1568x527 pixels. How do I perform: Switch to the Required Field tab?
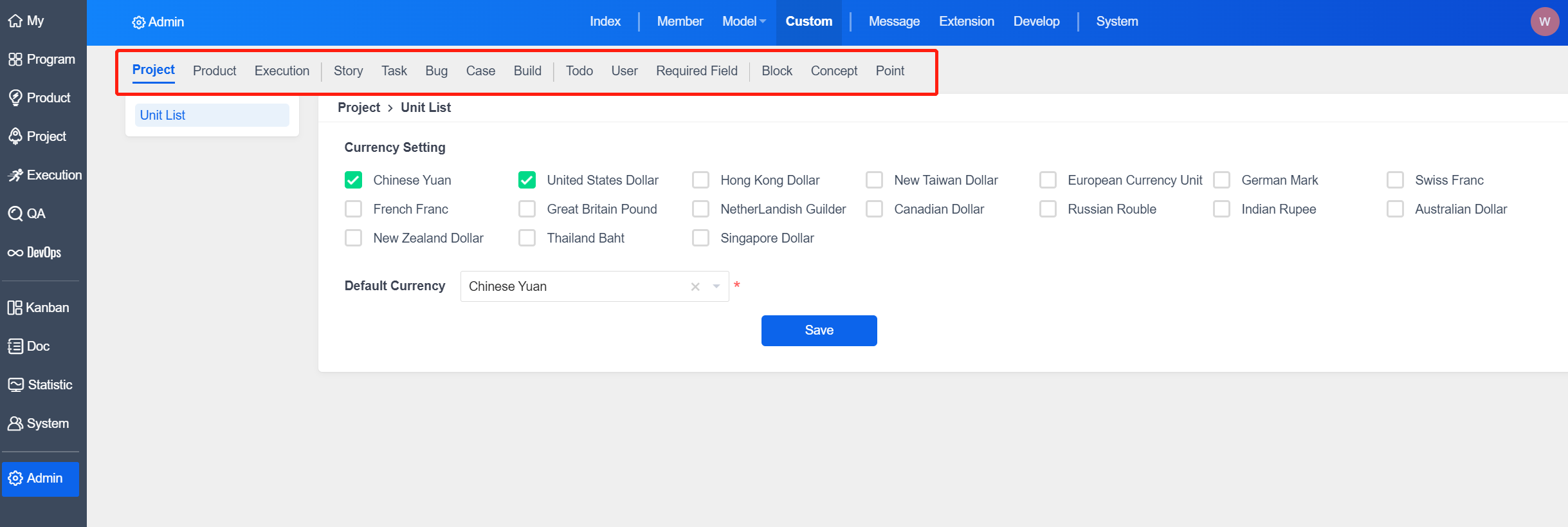tap(697, 71)
